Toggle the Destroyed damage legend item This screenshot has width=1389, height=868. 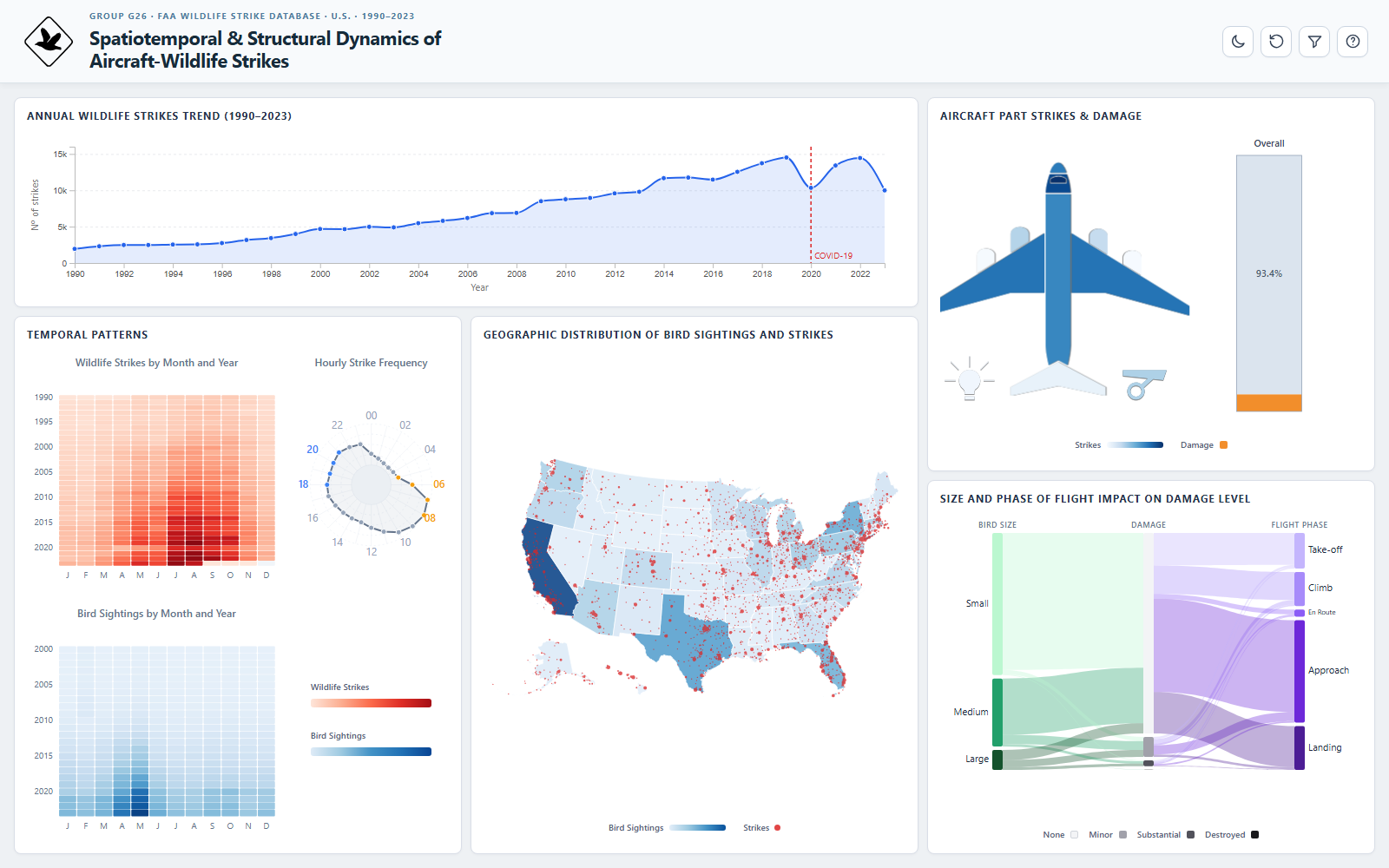point(1232,835)
